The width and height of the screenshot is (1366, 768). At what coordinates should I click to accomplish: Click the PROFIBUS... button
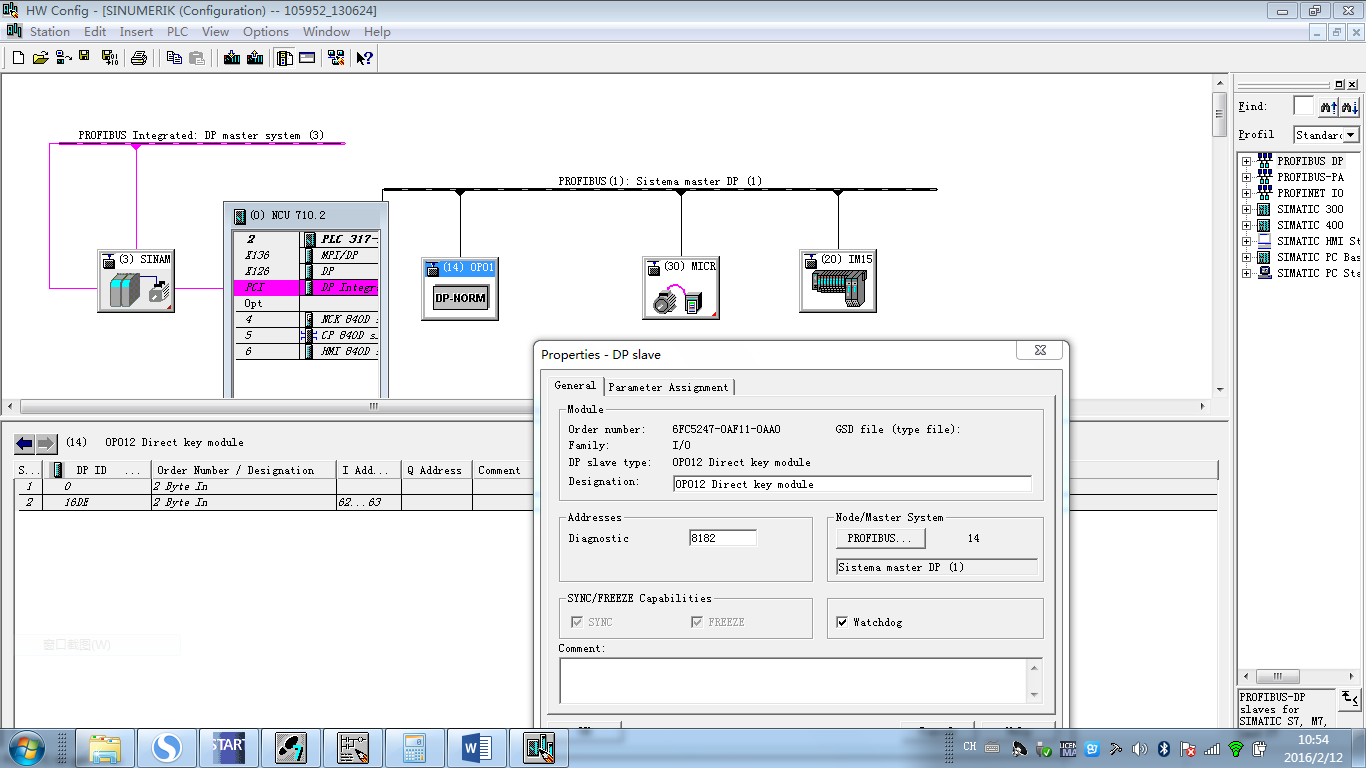click(x=880, y=538)
